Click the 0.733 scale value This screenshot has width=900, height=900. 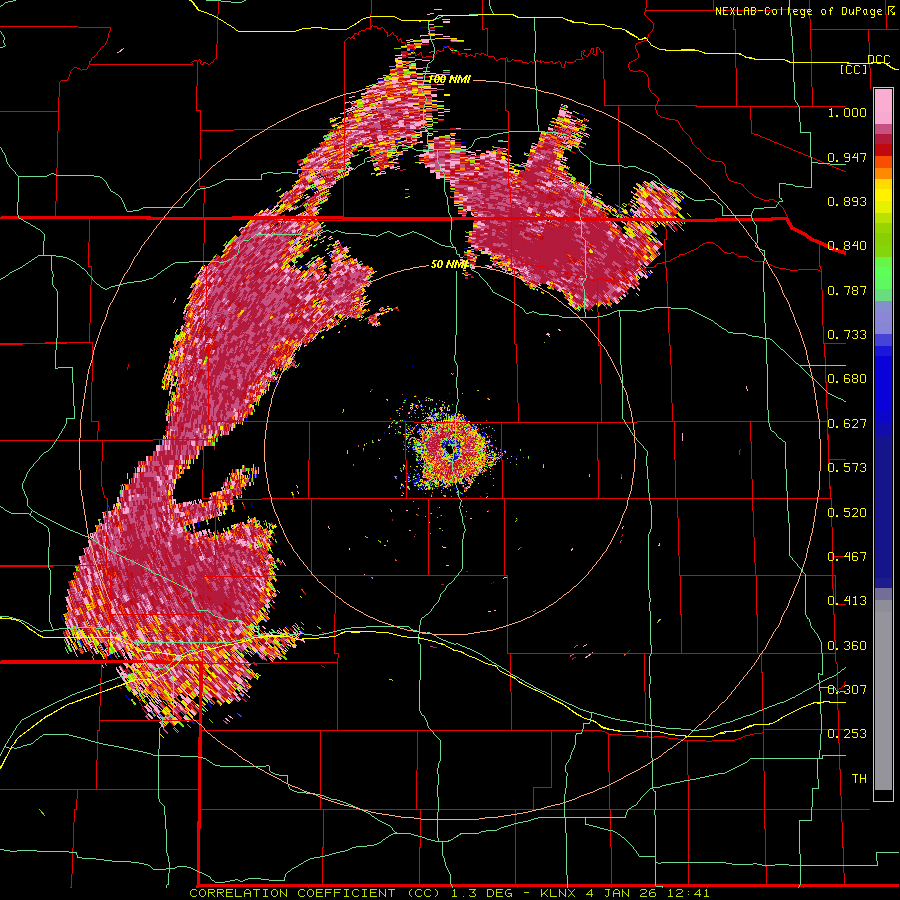tap(847, 335)
